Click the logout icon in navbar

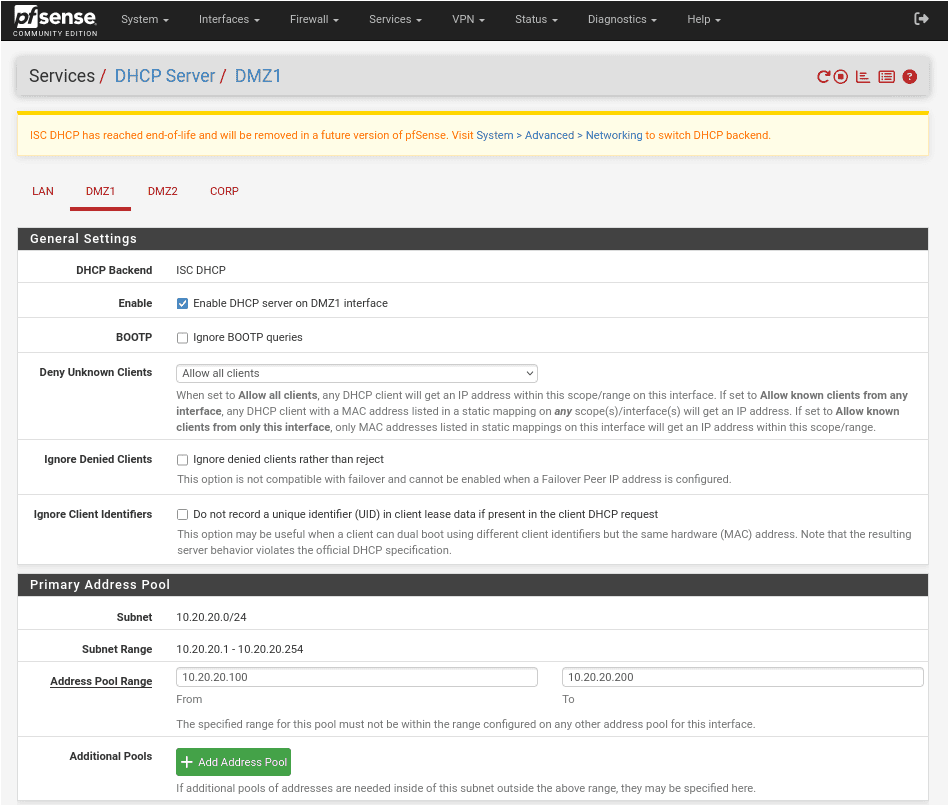point(921,19)
